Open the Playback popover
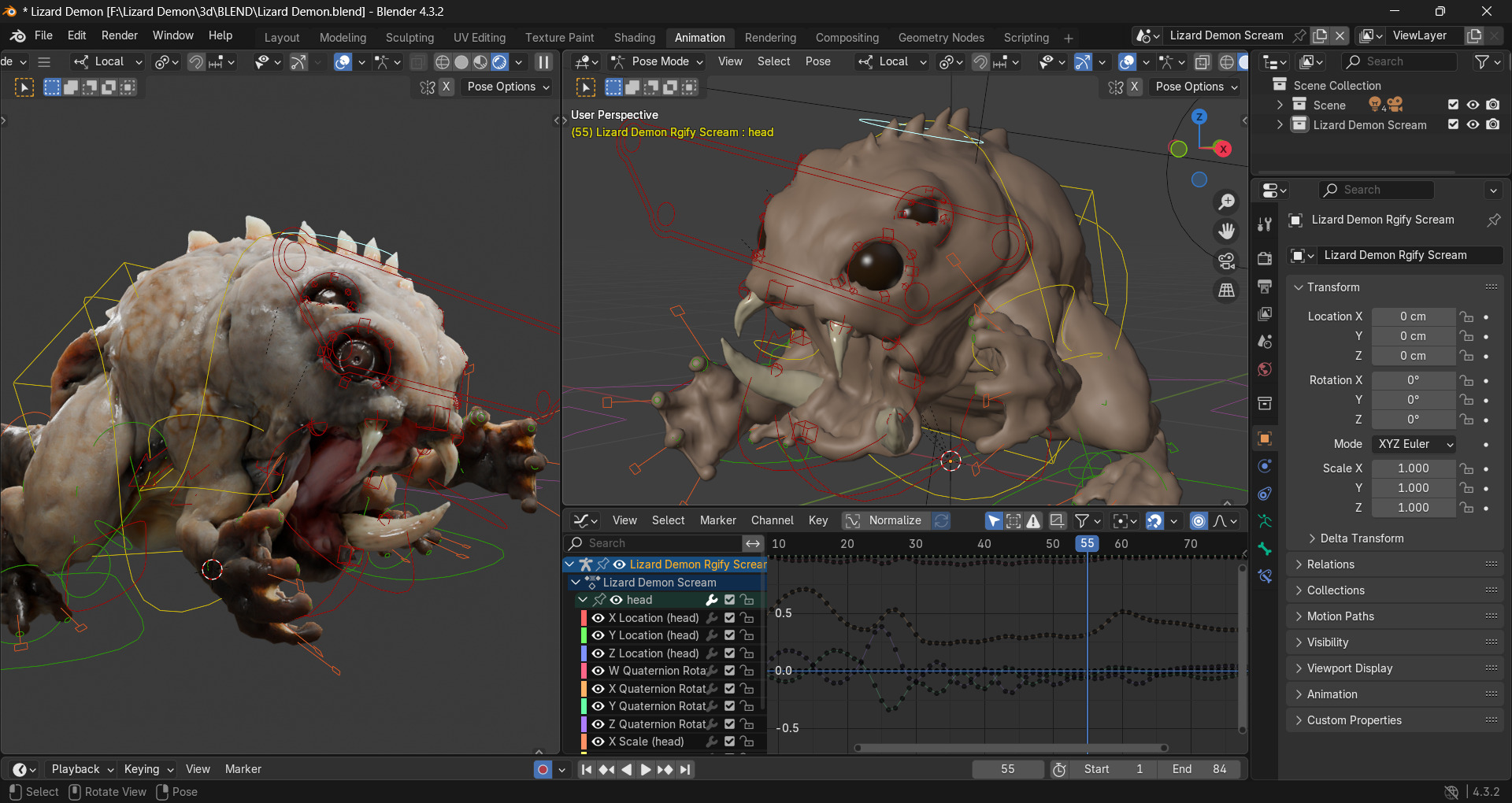 point(82,769)
